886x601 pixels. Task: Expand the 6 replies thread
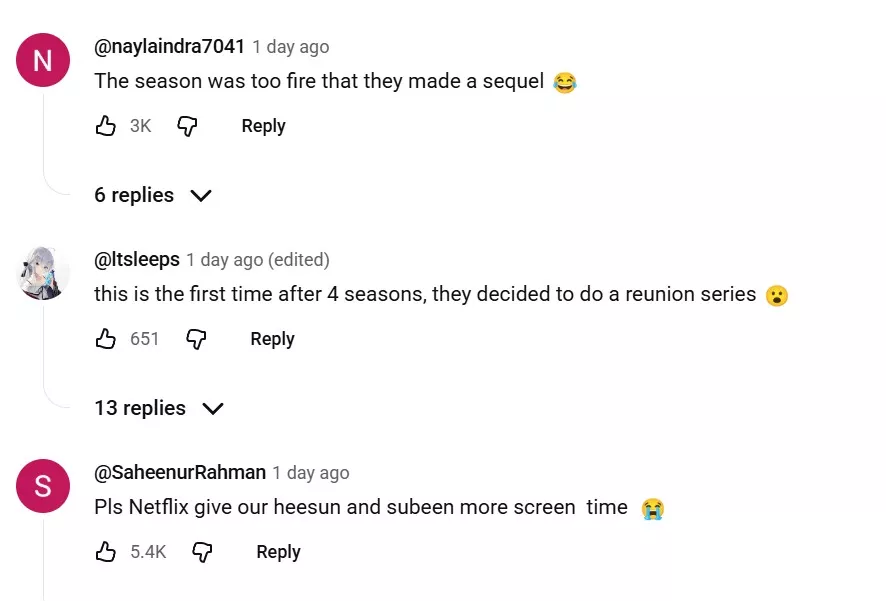point(134,195)
